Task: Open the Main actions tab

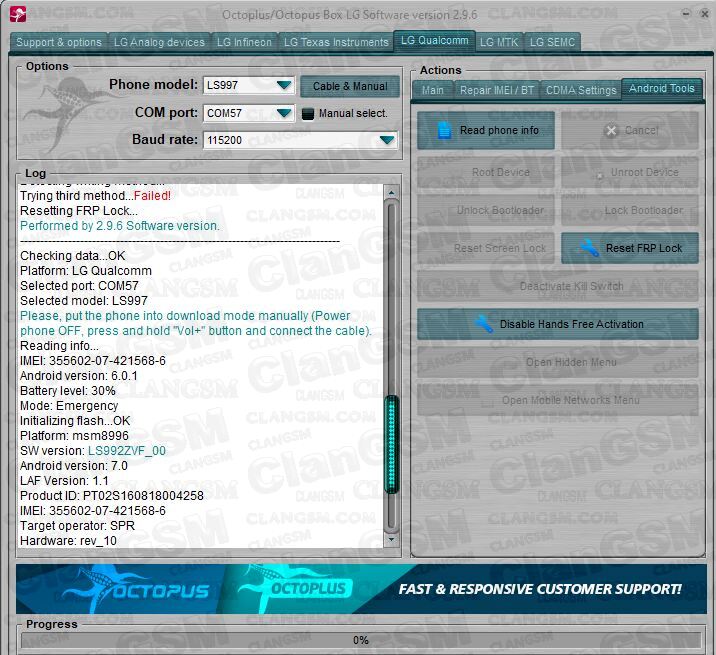Action: click(x=432, y=90)
